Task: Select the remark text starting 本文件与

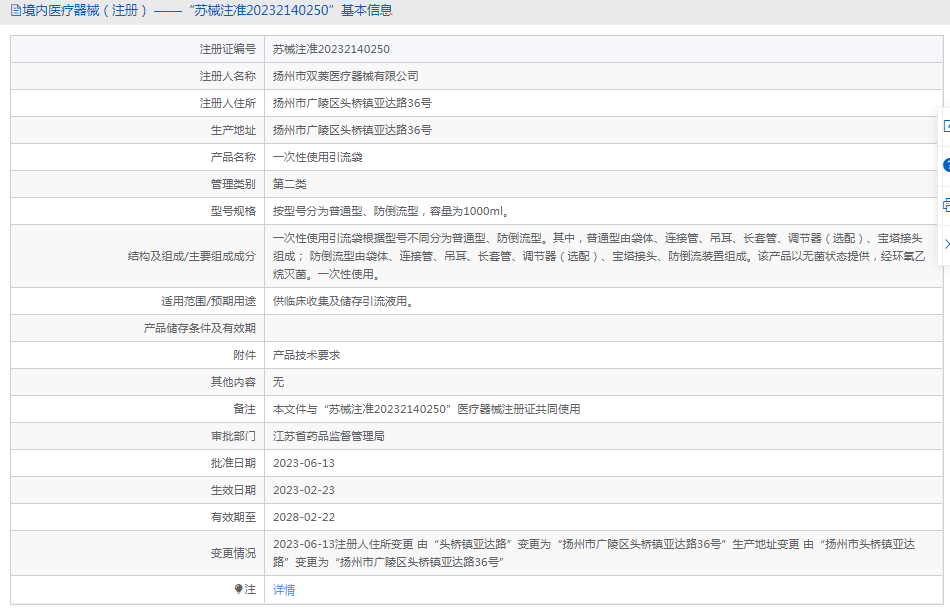Action: (427, 409)
